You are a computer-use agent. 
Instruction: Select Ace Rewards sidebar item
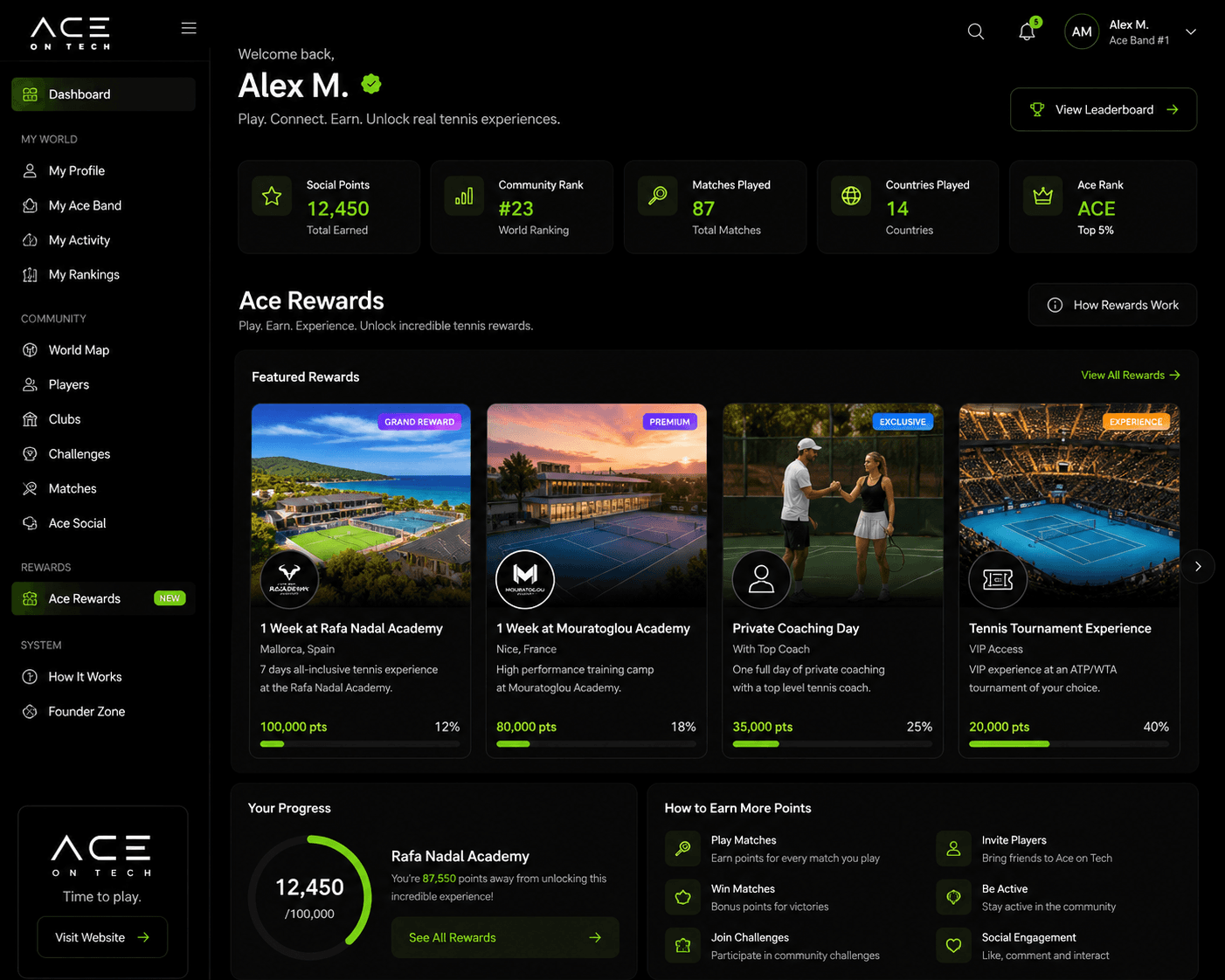103,598
